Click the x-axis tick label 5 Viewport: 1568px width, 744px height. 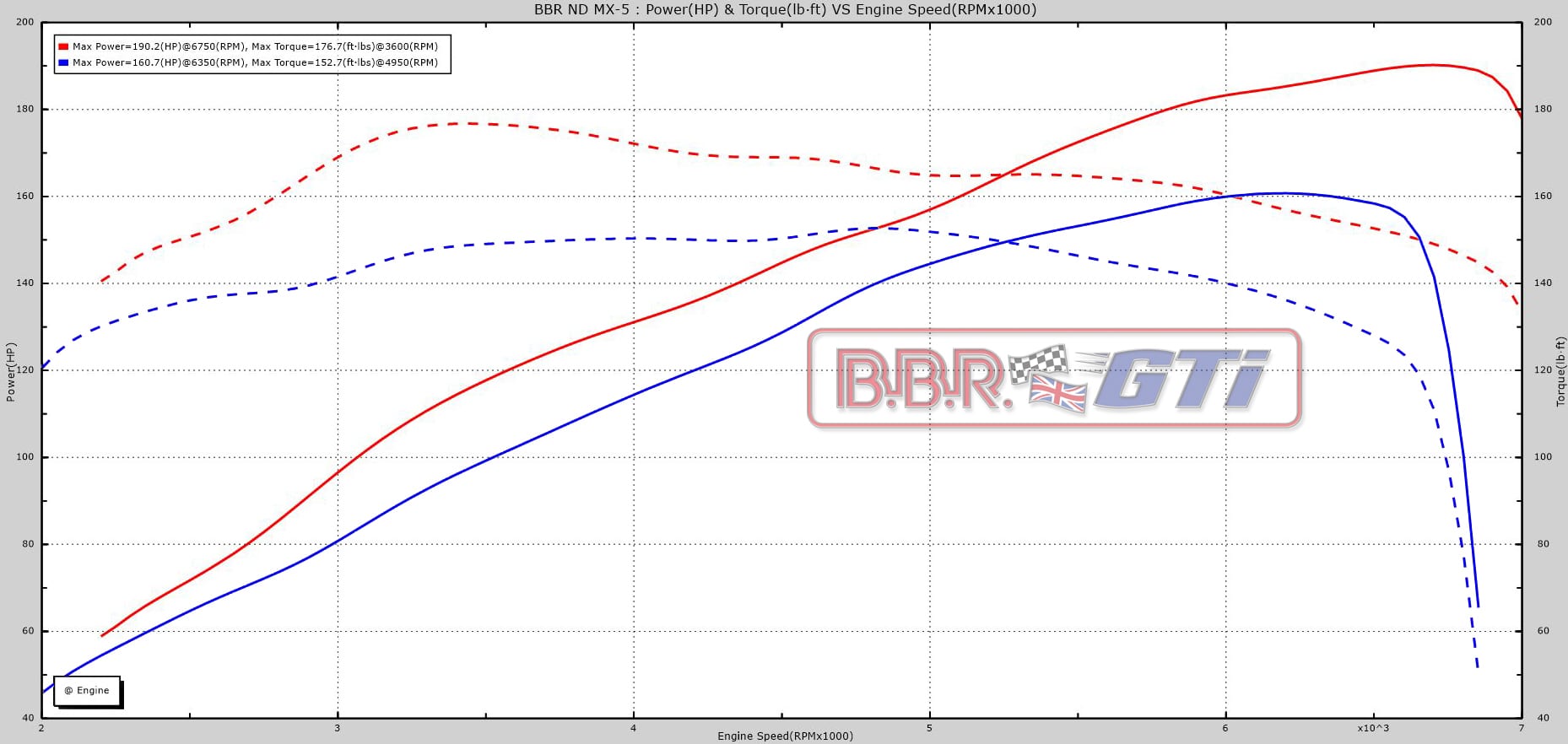(930, 727)
